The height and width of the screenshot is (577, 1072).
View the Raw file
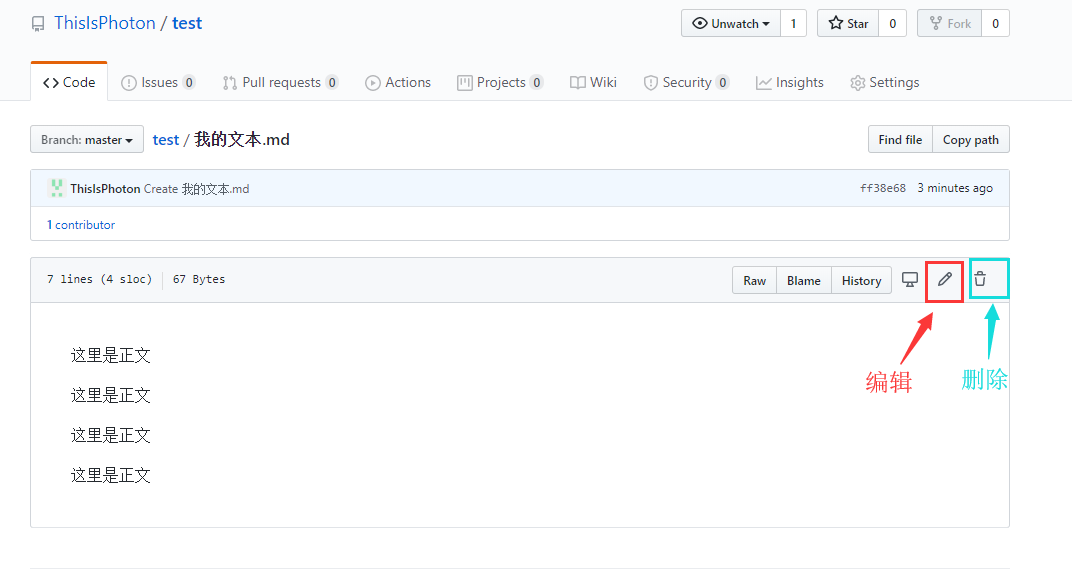click(755, 280)
